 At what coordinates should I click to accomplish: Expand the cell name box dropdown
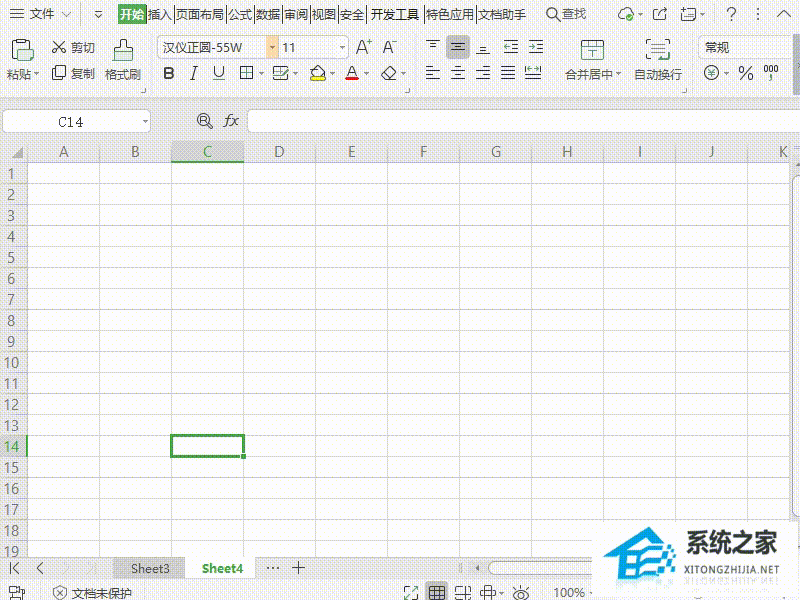(145, 121)
